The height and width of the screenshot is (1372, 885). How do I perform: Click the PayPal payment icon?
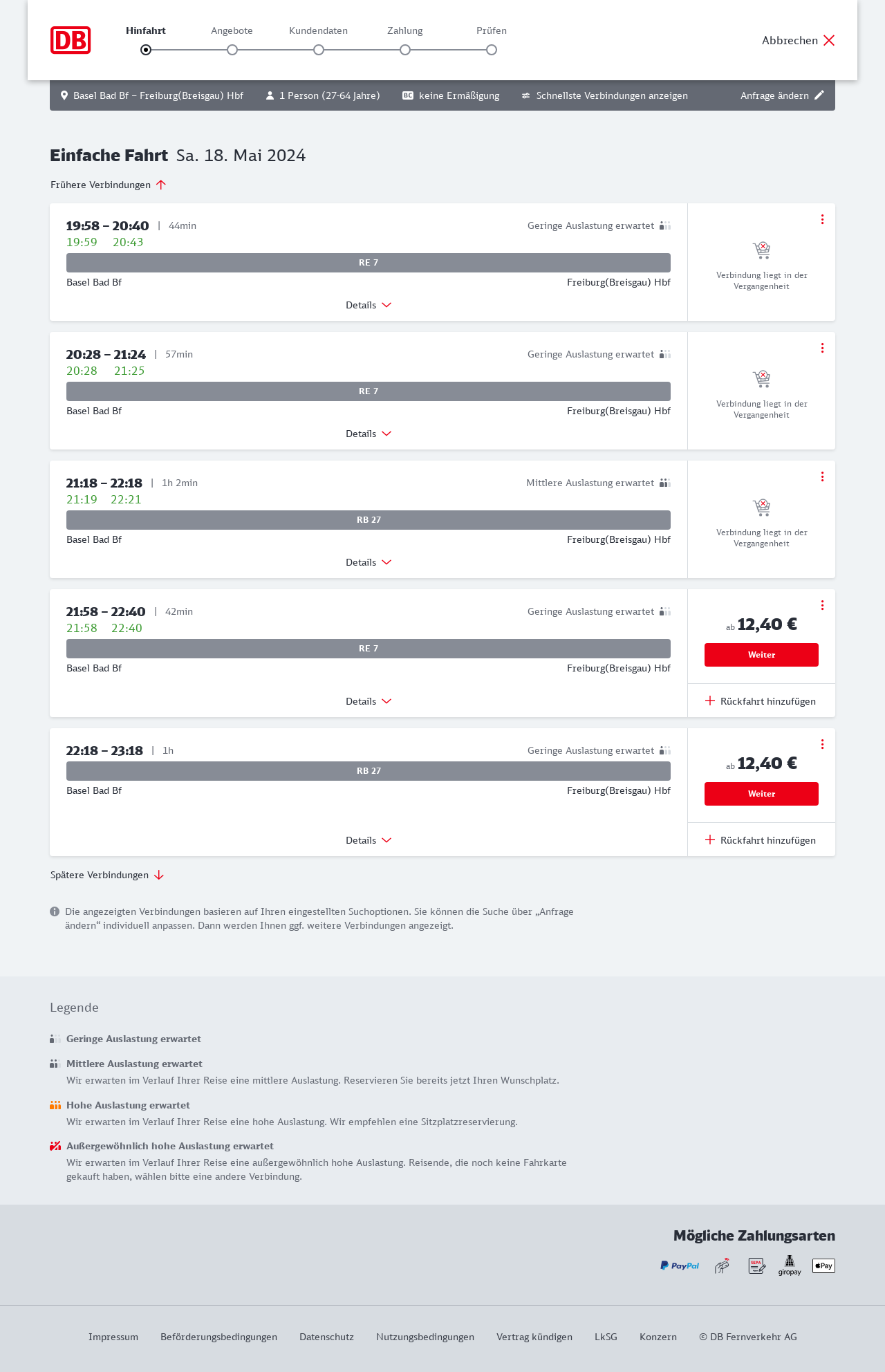[680, 1266]
